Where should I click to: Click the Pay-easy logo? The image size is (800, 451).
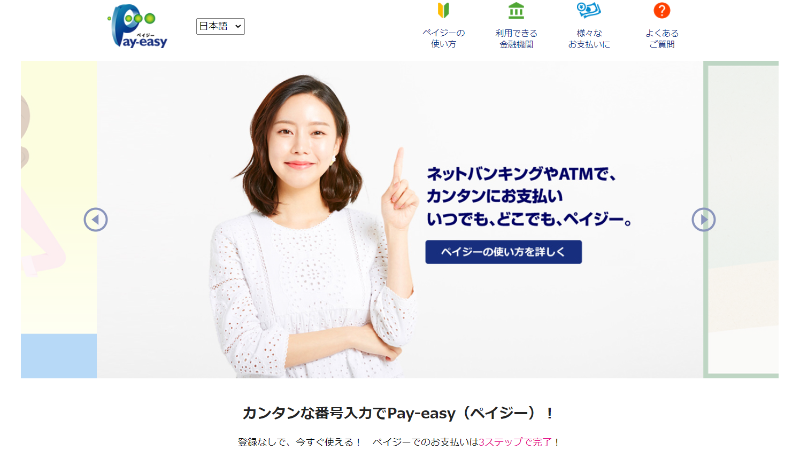(x=138, y=26)
